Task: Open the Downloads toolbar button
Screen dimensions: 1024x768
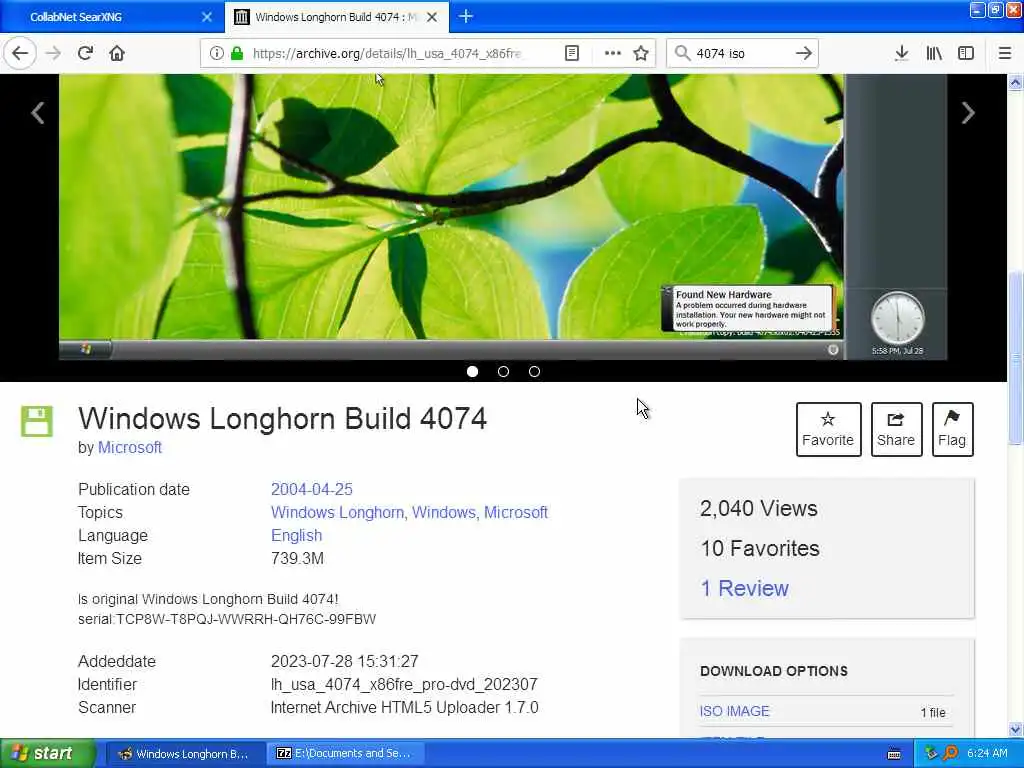Action: pyautogui.click(x=901, y=53)
